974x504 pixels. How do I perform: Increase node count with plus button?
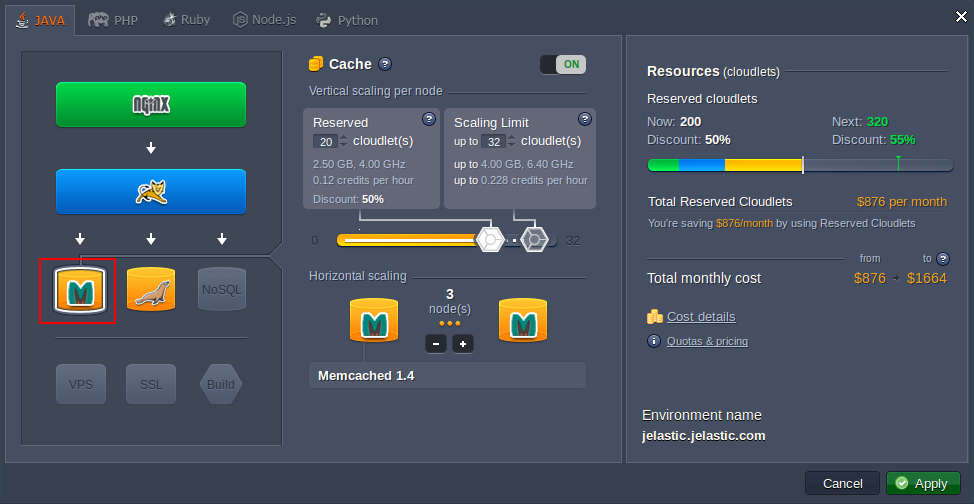[x=463, y=343]
